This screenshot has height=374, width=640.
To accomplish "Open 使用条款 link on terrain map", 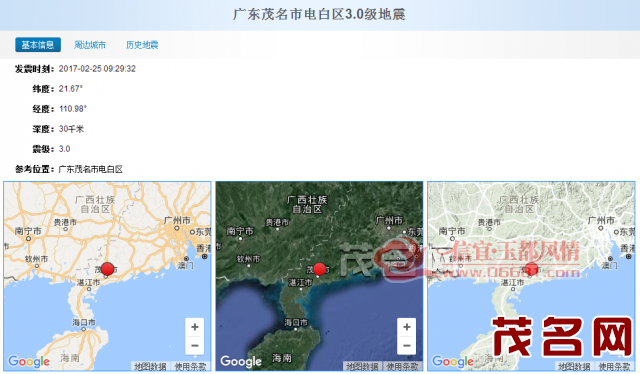I will (x=614, y=366).
